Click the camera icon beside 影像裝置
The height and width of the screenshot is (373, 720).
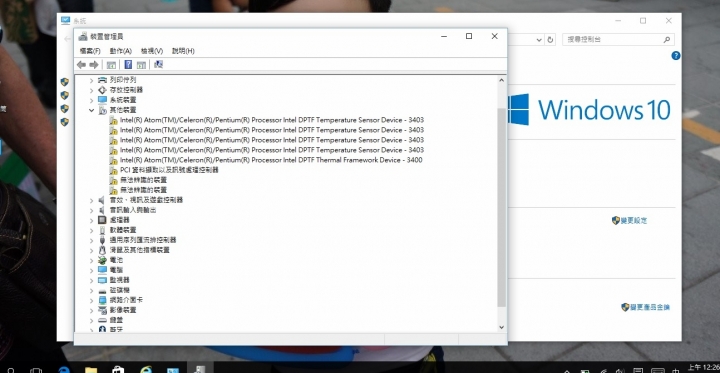point(102,310)
